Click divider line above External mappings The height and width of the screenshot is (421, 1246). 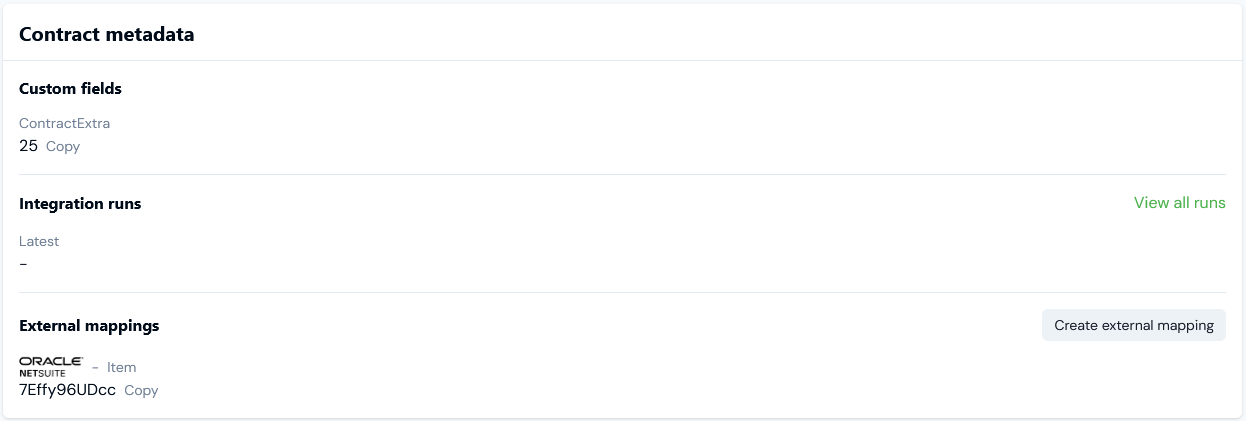click(x=622, y=292)
